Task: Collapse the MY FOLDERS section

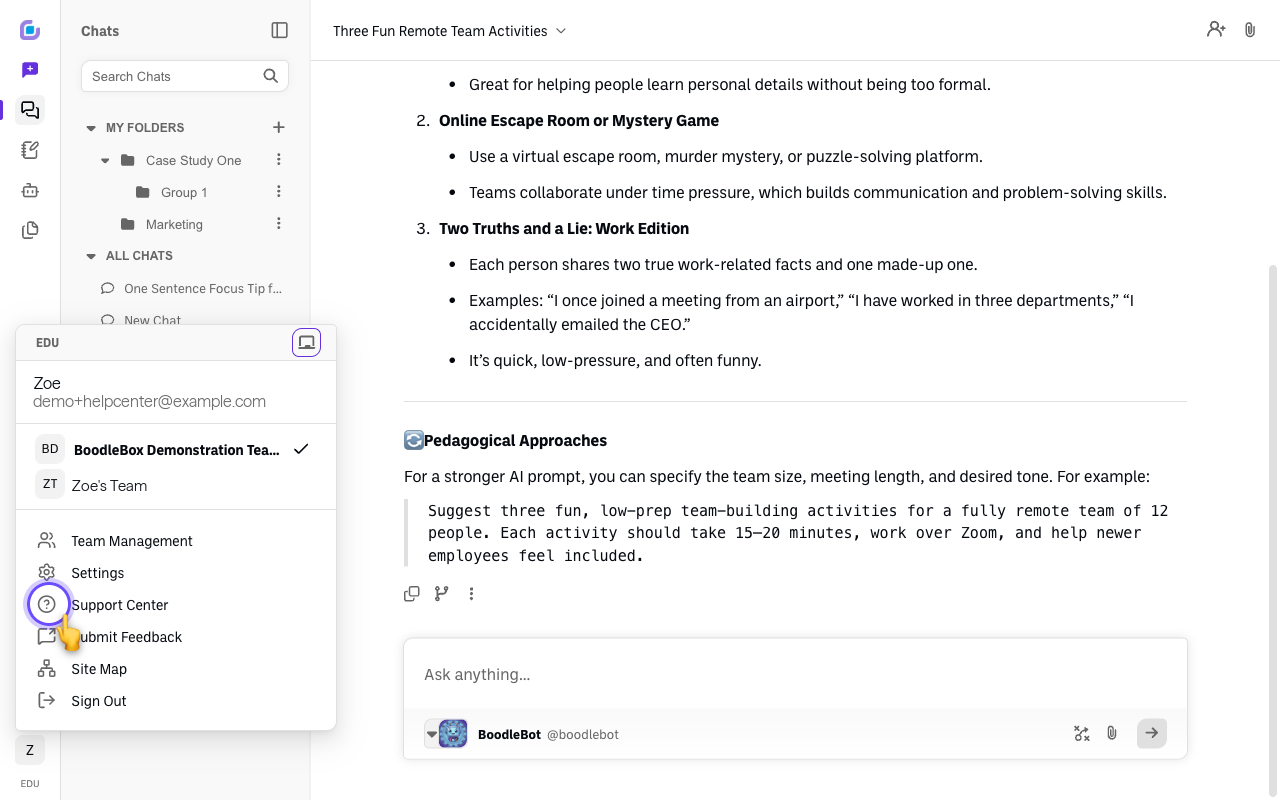Action: coord(91,128)
